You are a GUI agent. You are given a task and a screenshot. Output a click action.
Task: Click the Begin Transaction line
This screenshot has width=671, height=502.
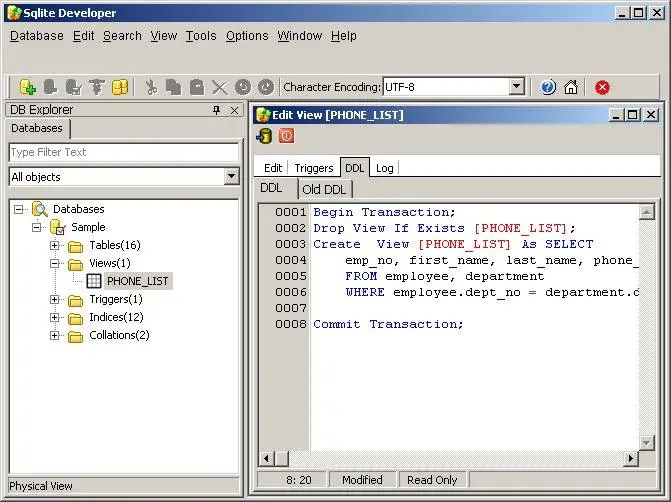384,212
